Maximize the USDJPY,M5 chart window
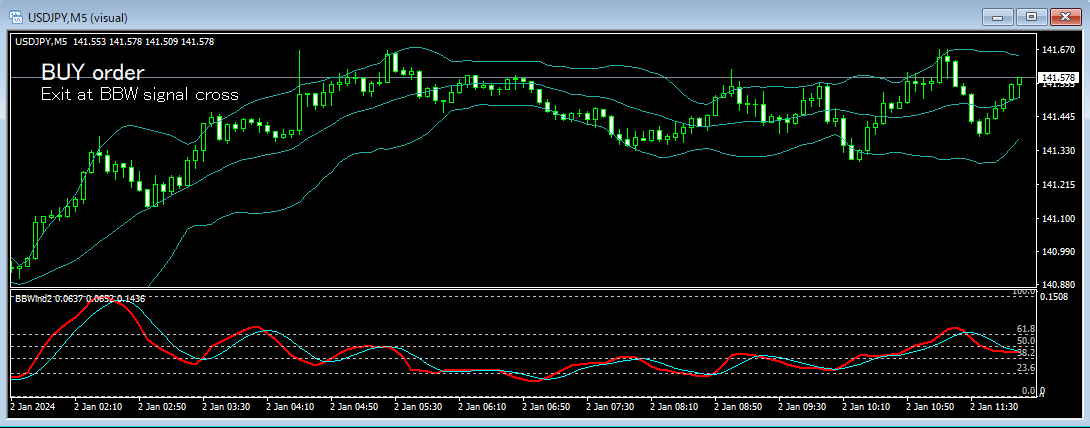The height and width of the screenshot is (428, 1090). (1031, 17)
